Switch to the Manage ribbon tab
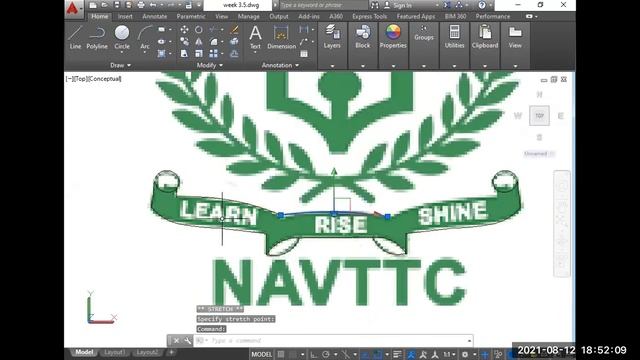 click(x=248, y=16)
